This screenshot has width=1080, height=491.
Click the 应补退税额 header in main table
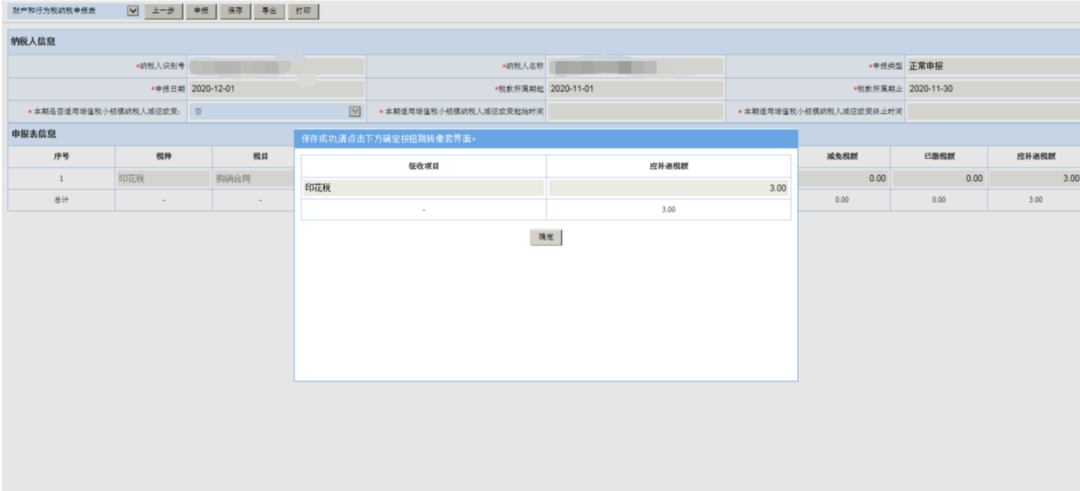click(1035, 156)
